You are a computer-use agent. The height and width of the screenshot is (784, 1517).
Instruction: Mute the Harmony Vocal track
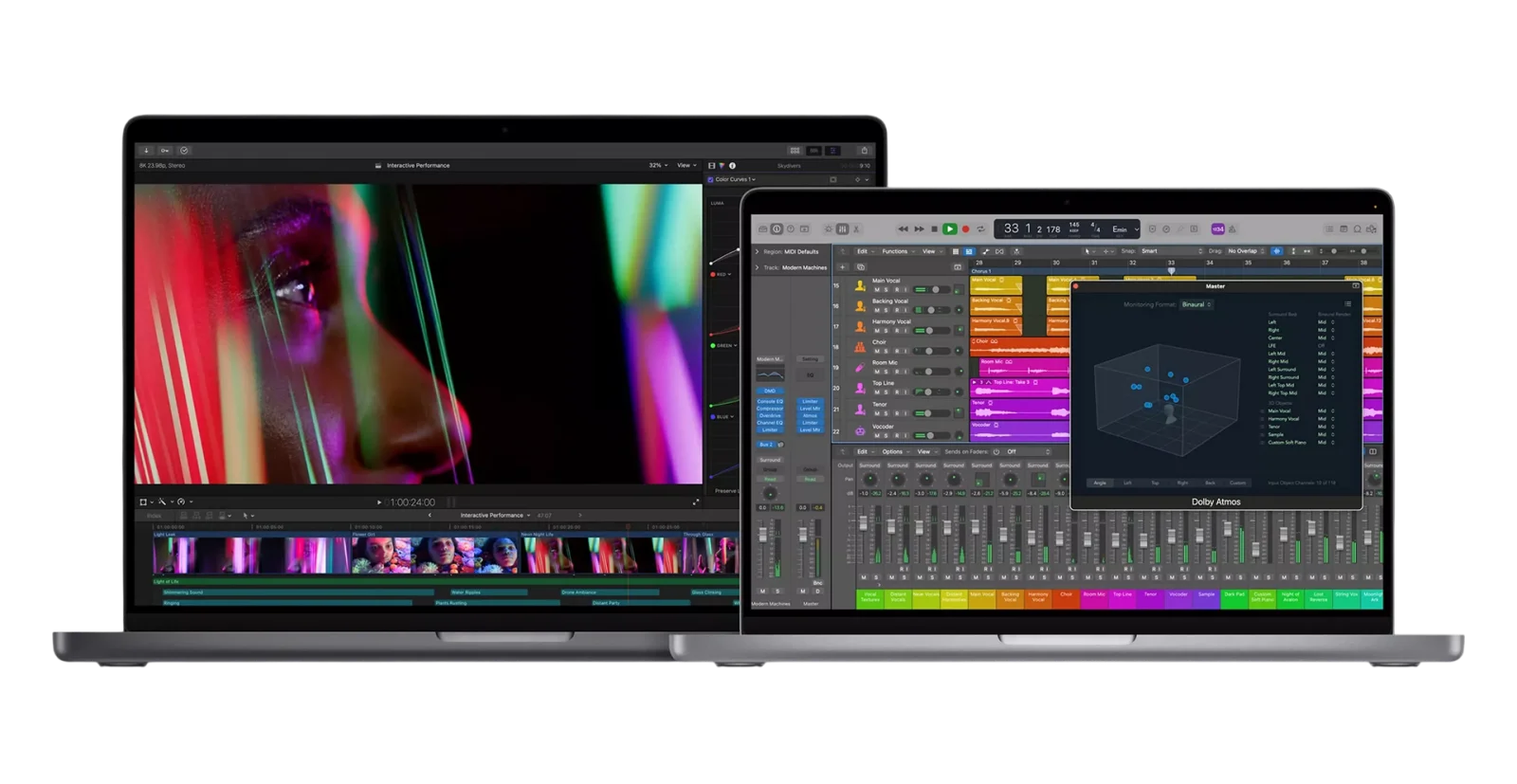point(876,331)
